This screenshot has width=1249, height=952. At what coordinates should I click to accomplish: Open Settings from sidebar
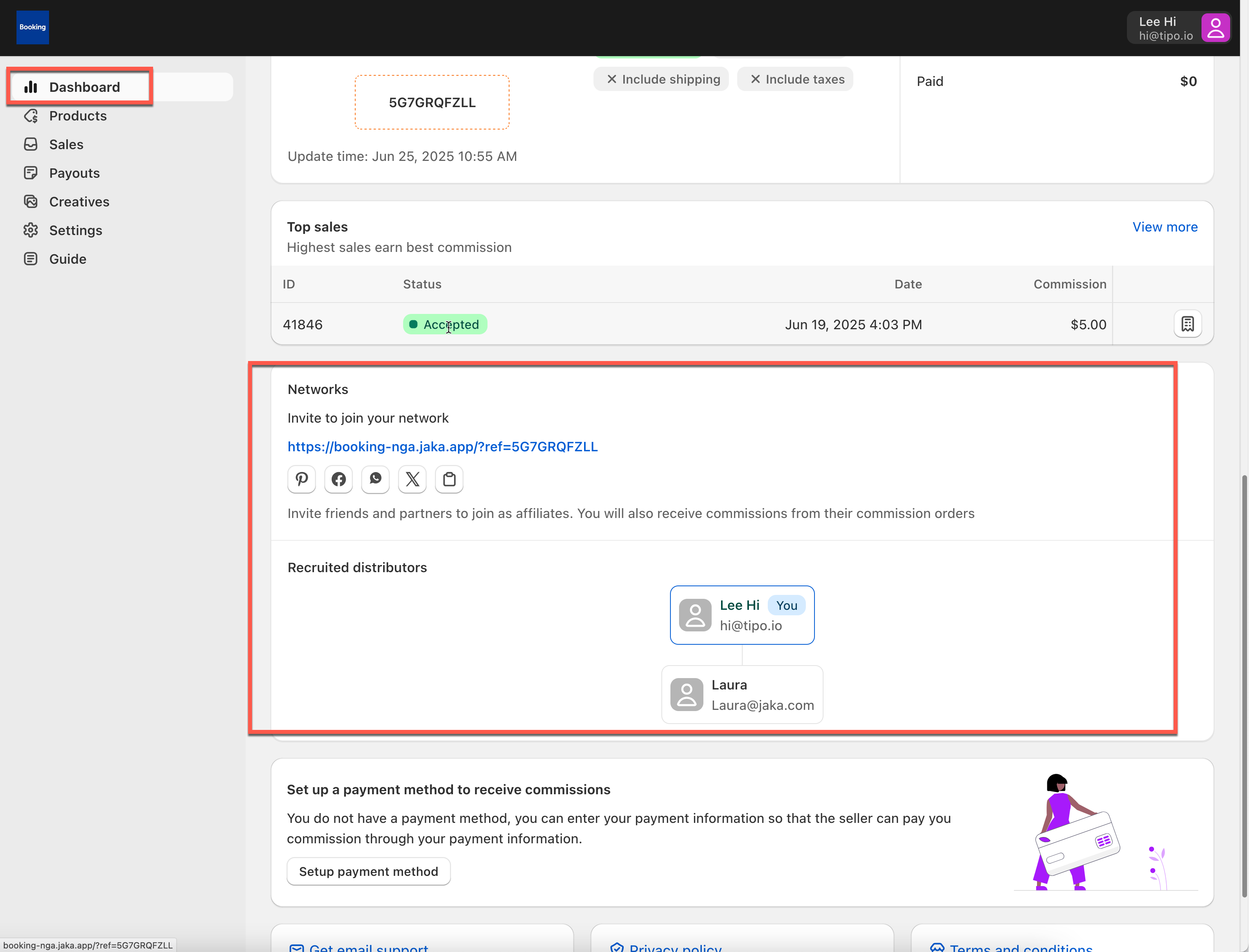pyautogui.click(x=75, y=230)
